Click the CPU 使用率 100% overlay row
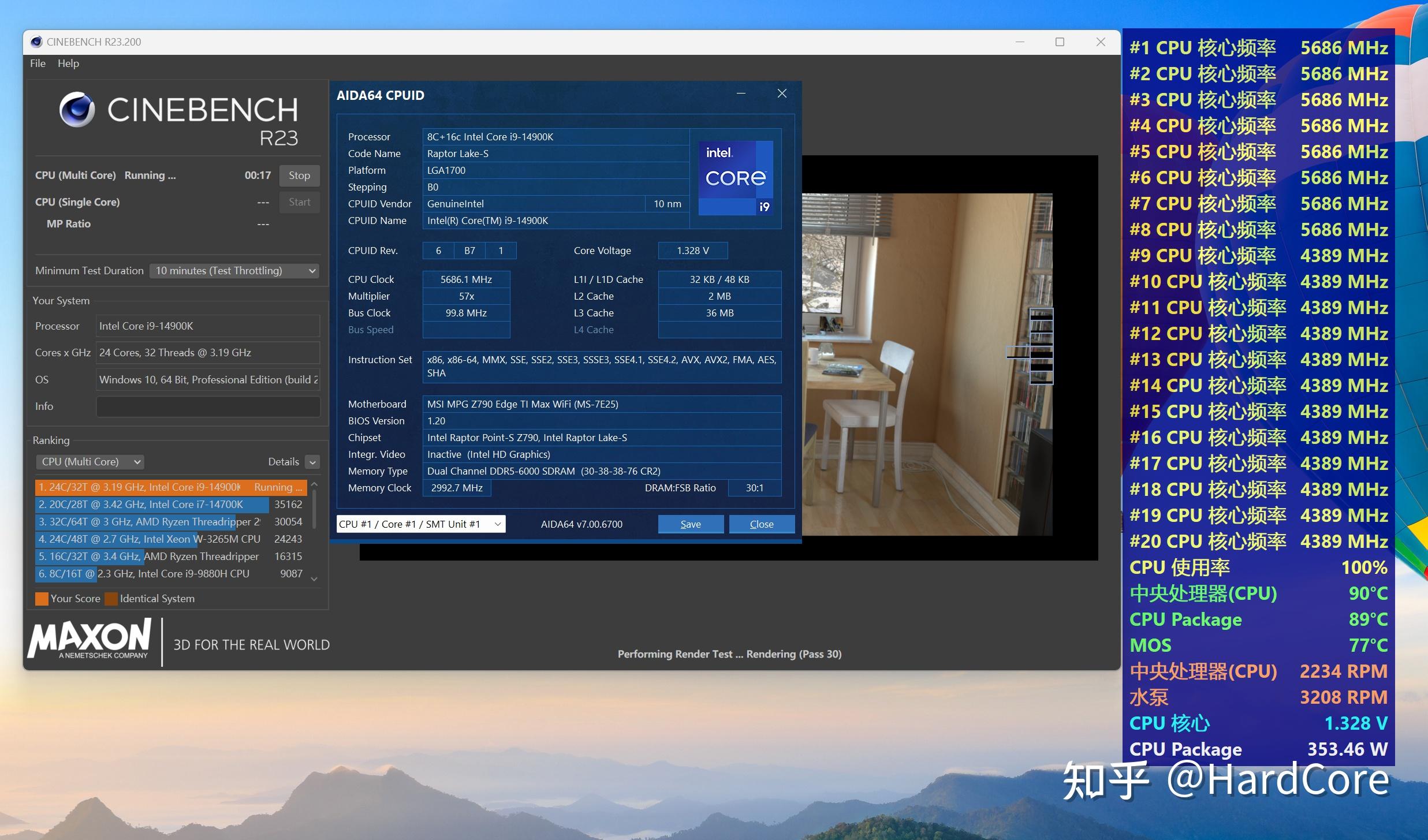The width and height of the screenshot is (1428, 840). coord(1259,567)
